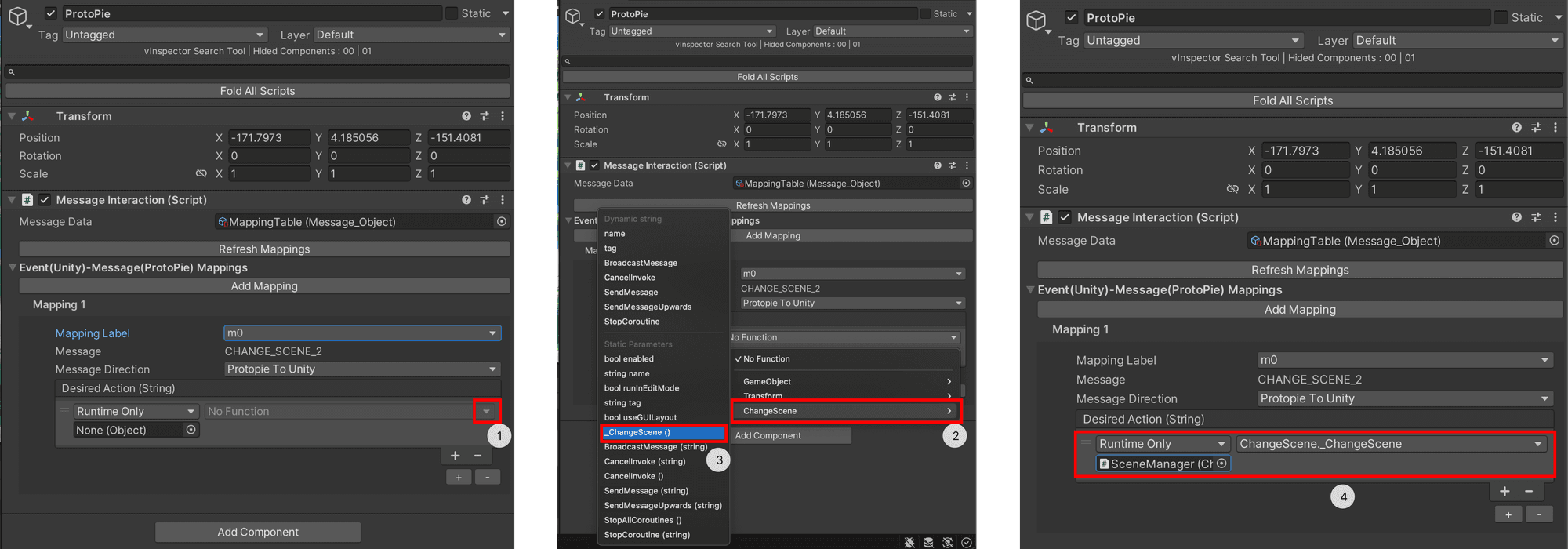This screenshot has height=549, width=1568.
Task: Click the ProtoPie name field in left panel
Action: click(252, 13)
